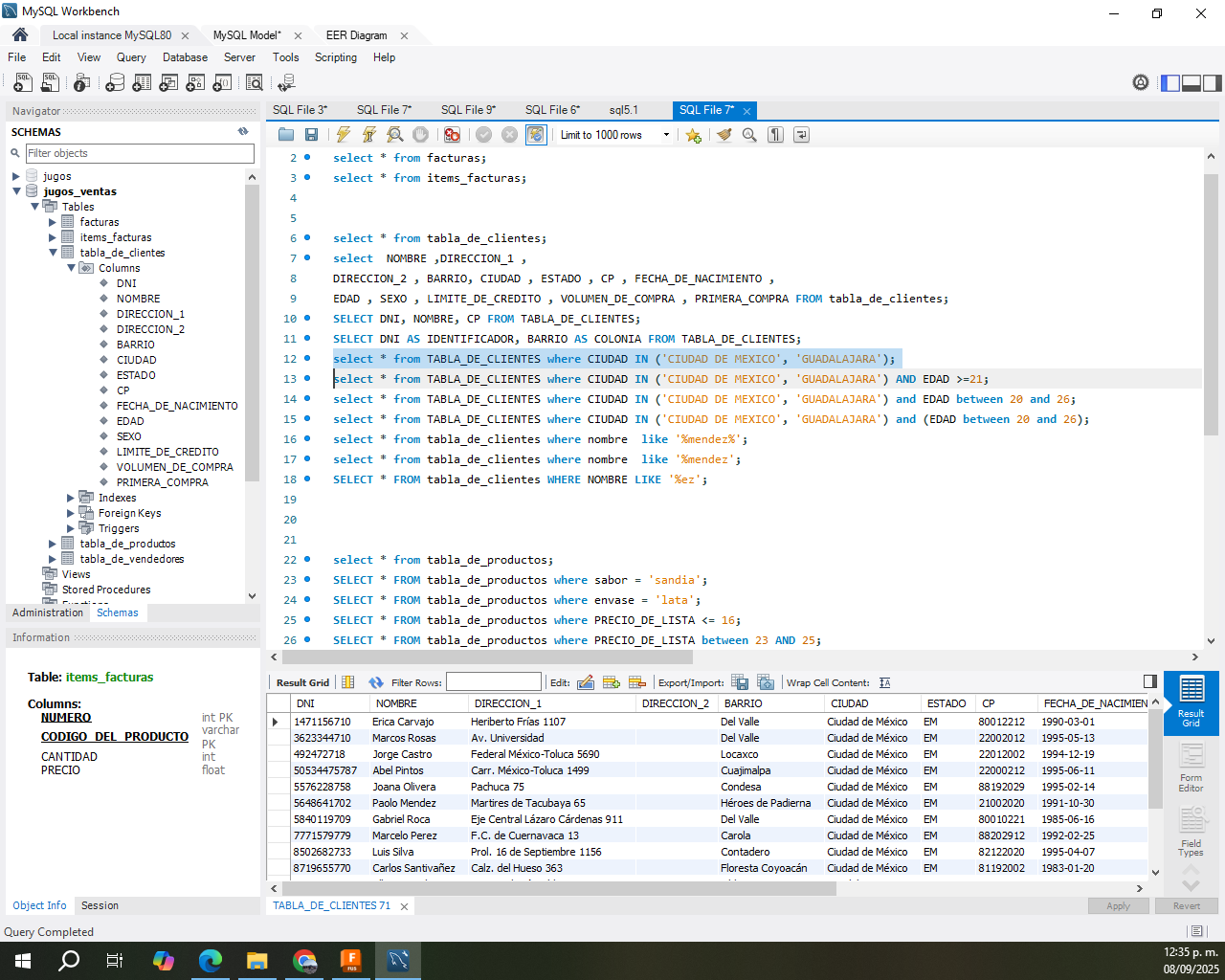The width and height of the screenshot is (1225, 980).
Task: Create a new schema icon
Action: (115, 83)
